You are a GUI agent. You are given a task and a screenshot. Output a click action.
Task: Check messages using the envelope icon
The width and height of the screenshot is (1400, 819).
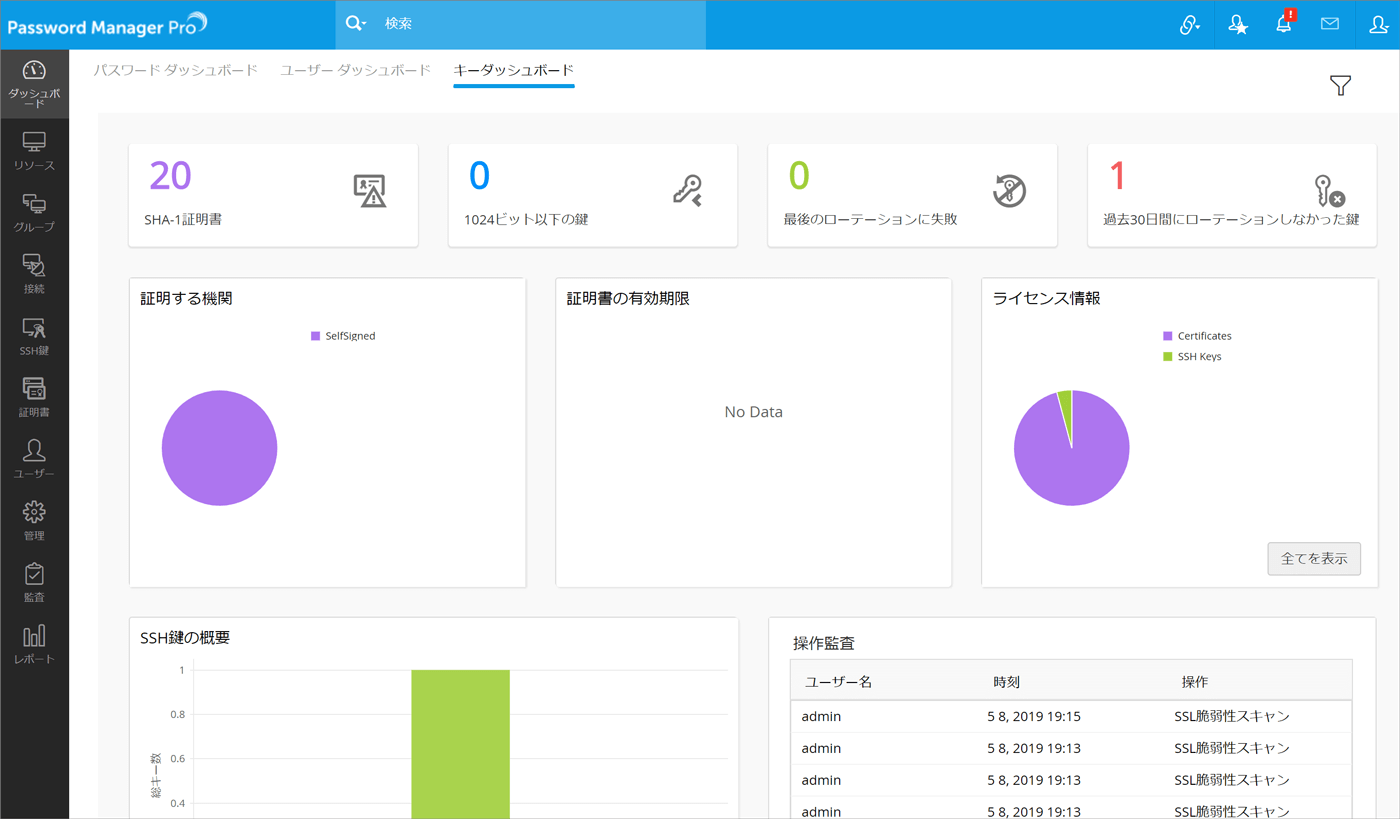pyautogui.click(x=1330, y=25)
